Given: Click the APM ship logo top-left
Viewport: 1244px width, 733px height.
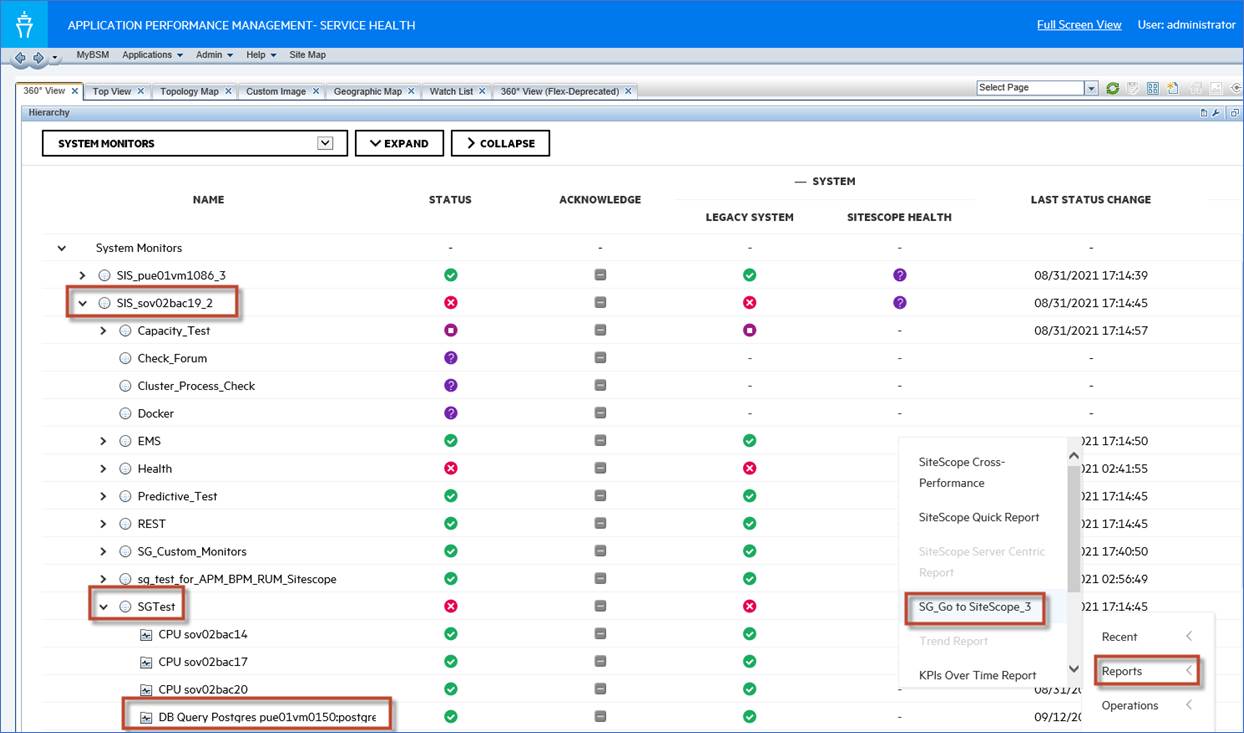Looking at the screenshot, I should tap(24, 24).
